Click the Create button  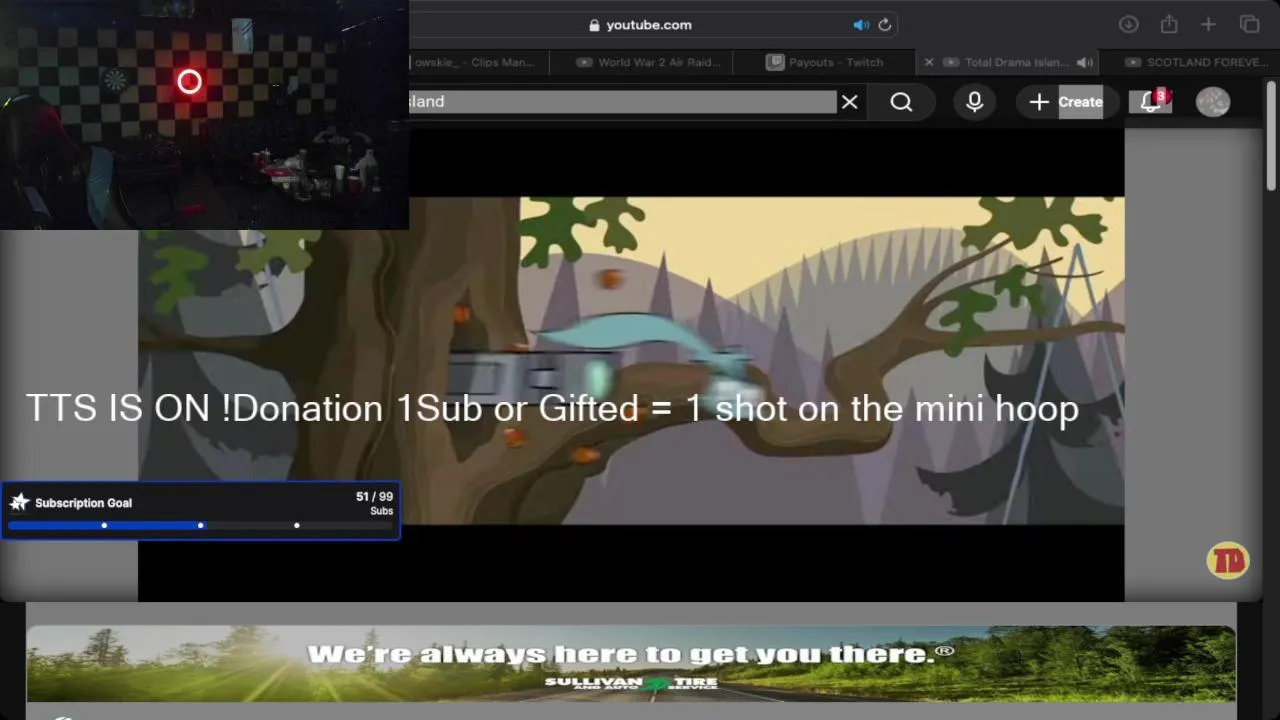tap(1066, 102)
